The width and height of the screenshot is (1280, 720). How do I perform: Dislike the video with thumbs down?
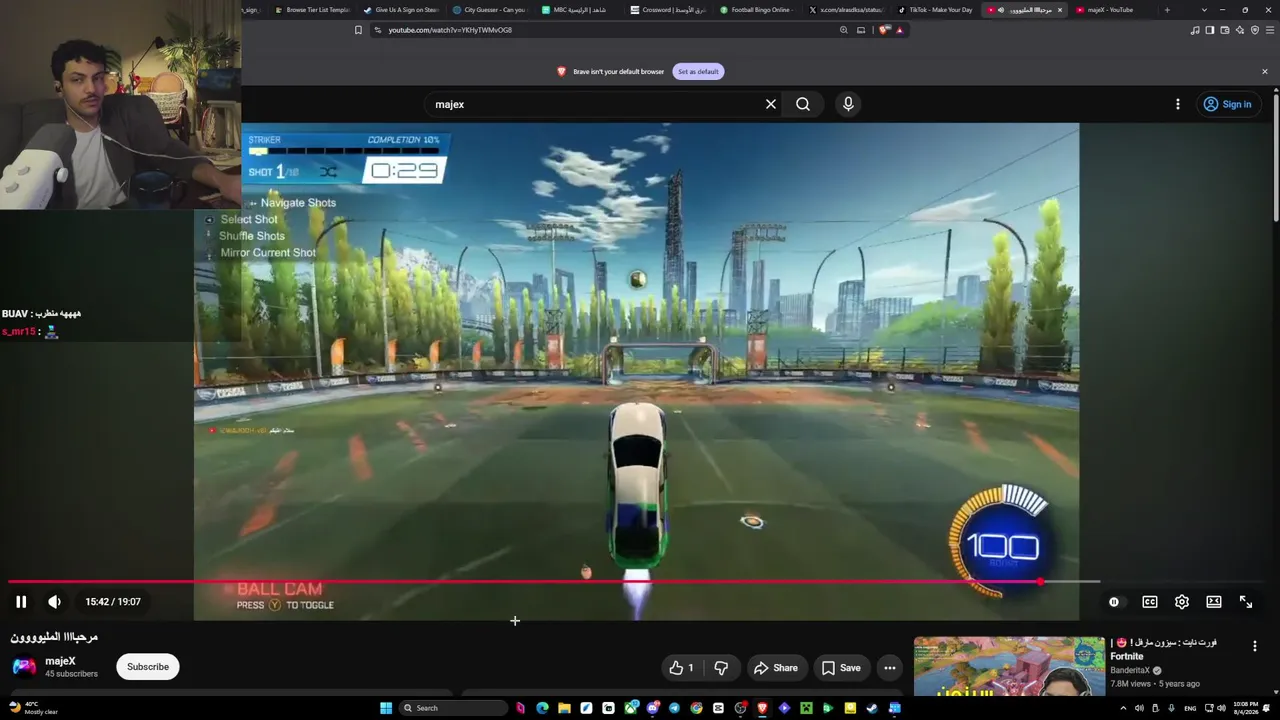click(721, 668)
